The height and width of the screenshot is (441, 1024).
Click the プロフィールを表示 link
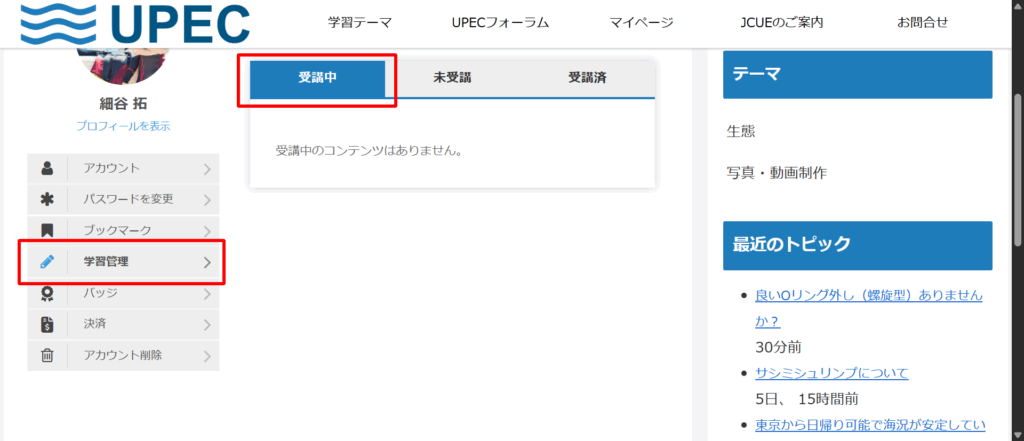(123, 126)
